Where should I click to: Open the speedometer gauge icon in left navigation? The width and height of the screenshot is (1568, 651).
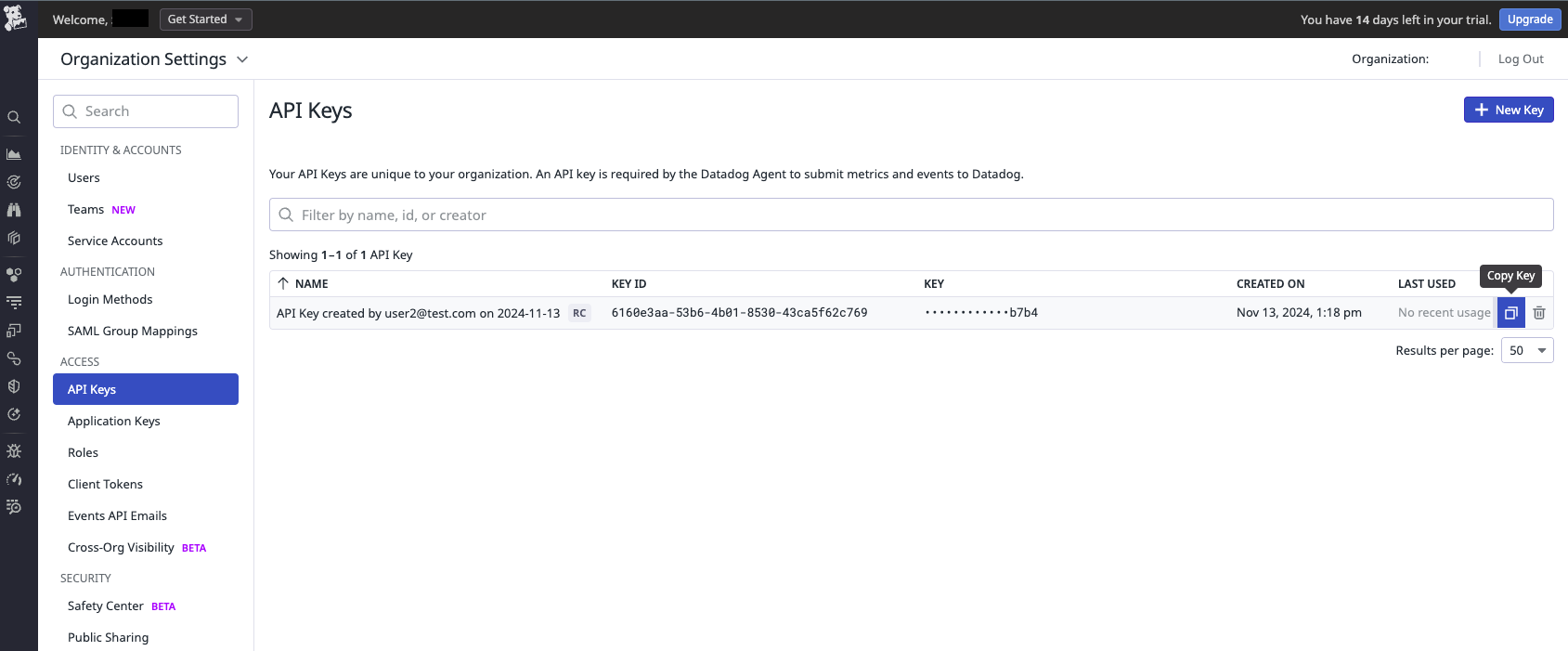tap(14, 479)
